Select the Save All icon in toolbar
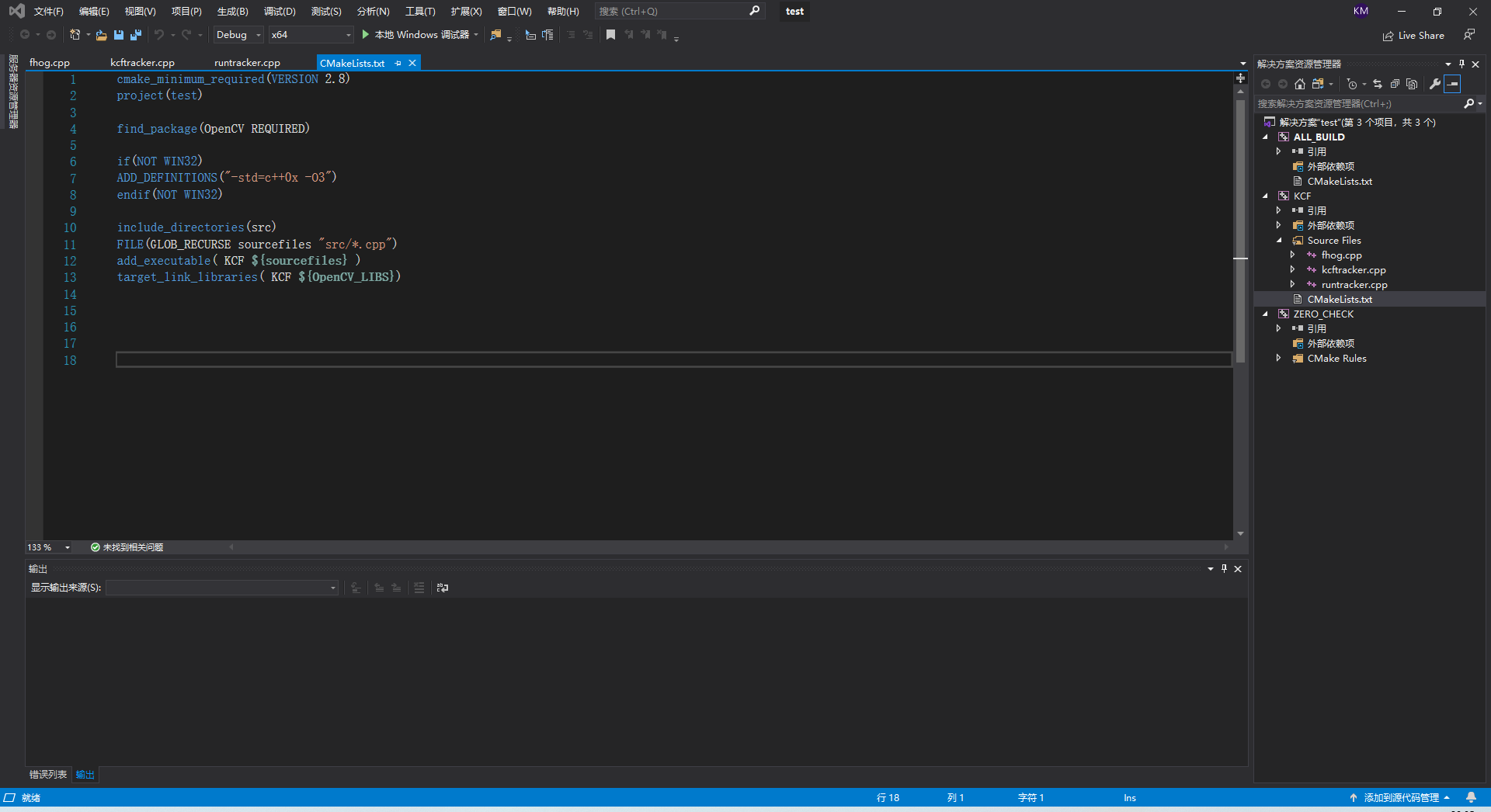 (136, 35)
